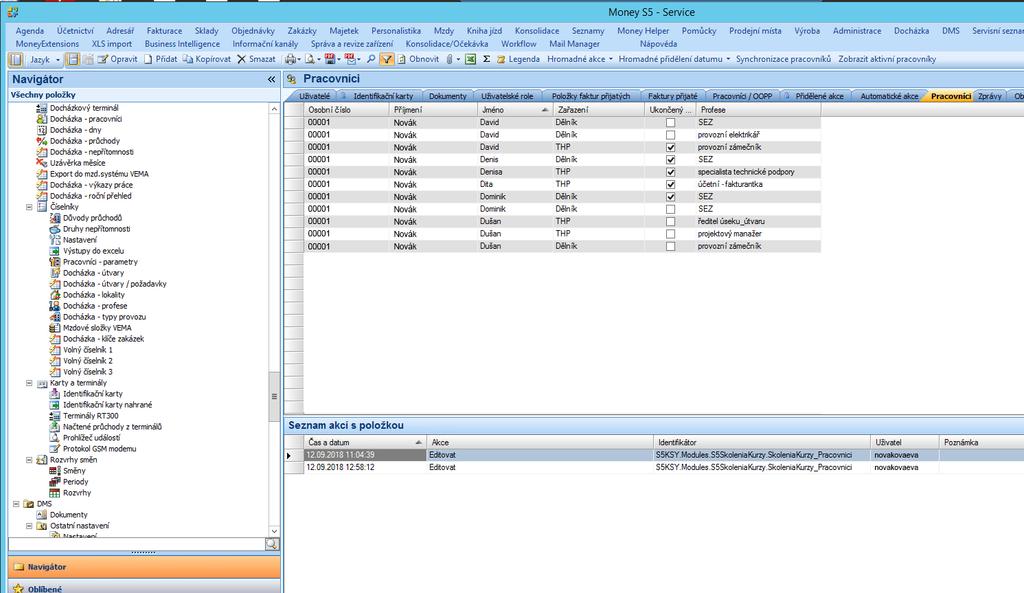The height and width of the screenshot is (593, 1024).
Task: Click the paperclip attachment icon in toolbar
Action: pos(449,59)
